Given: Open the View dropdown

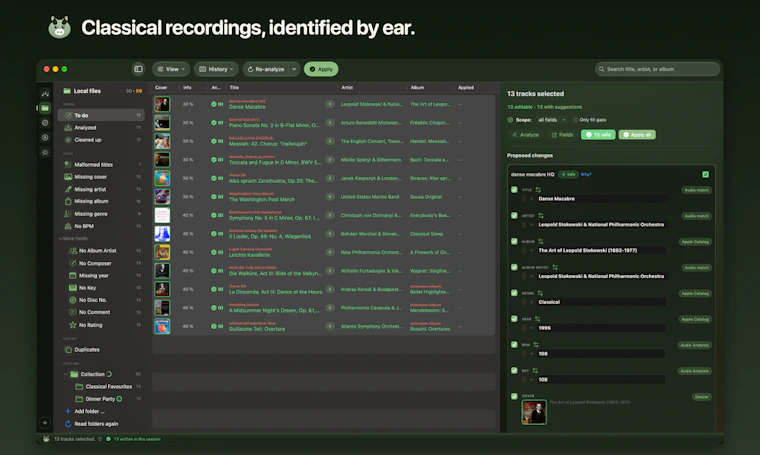Looking at the screenshot, I should 171,69.
